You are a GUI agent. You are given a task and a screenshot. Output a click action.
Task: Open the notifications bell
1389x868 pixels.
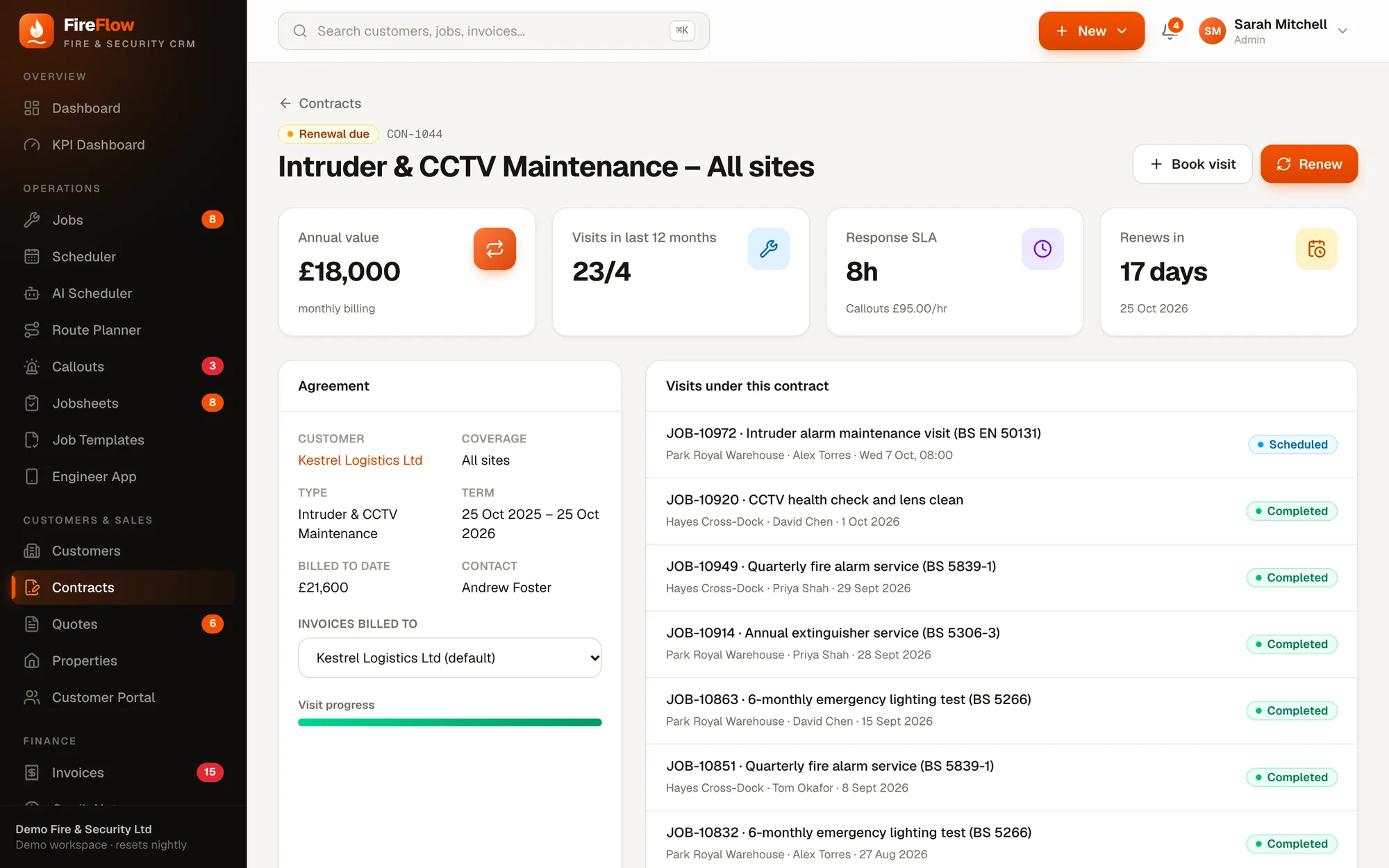(1170, 31)
